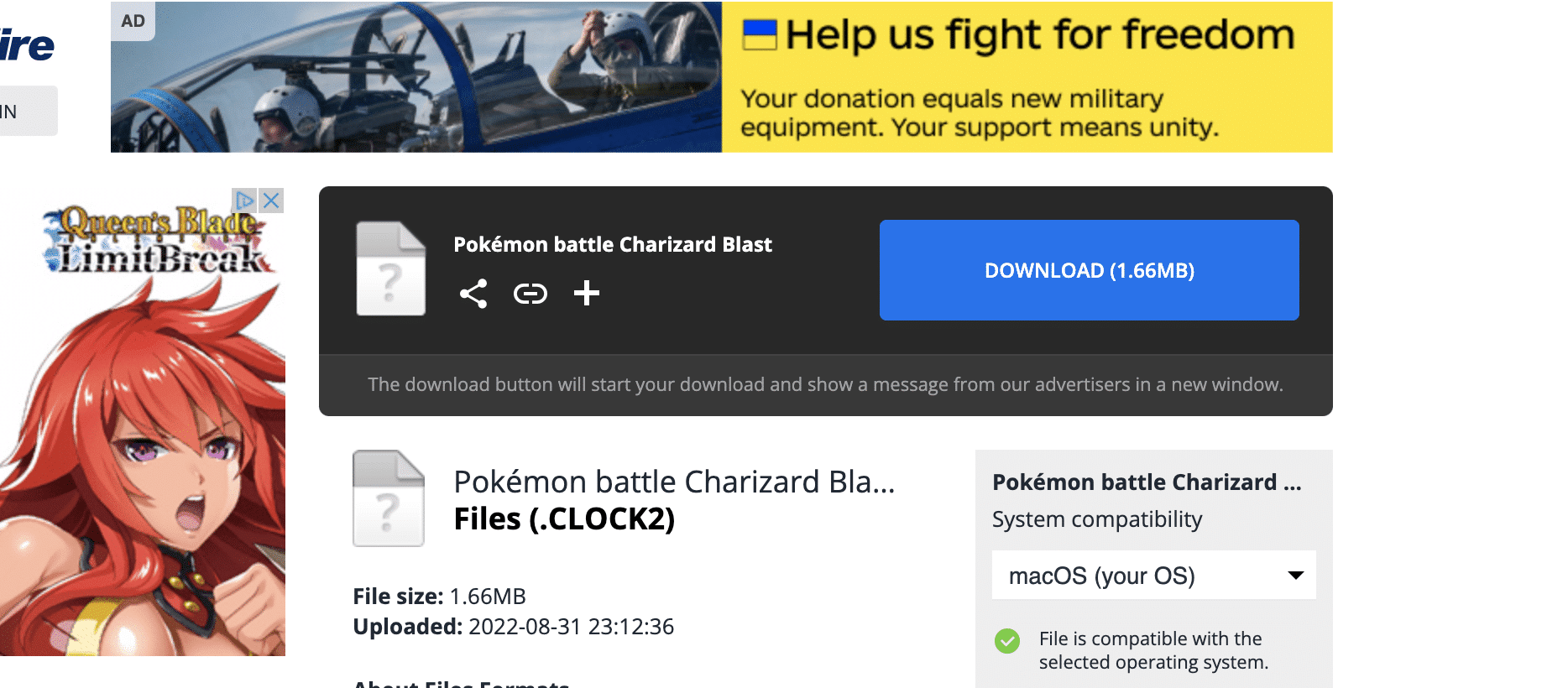Copy link using the chain link icon

click(531, 294)
